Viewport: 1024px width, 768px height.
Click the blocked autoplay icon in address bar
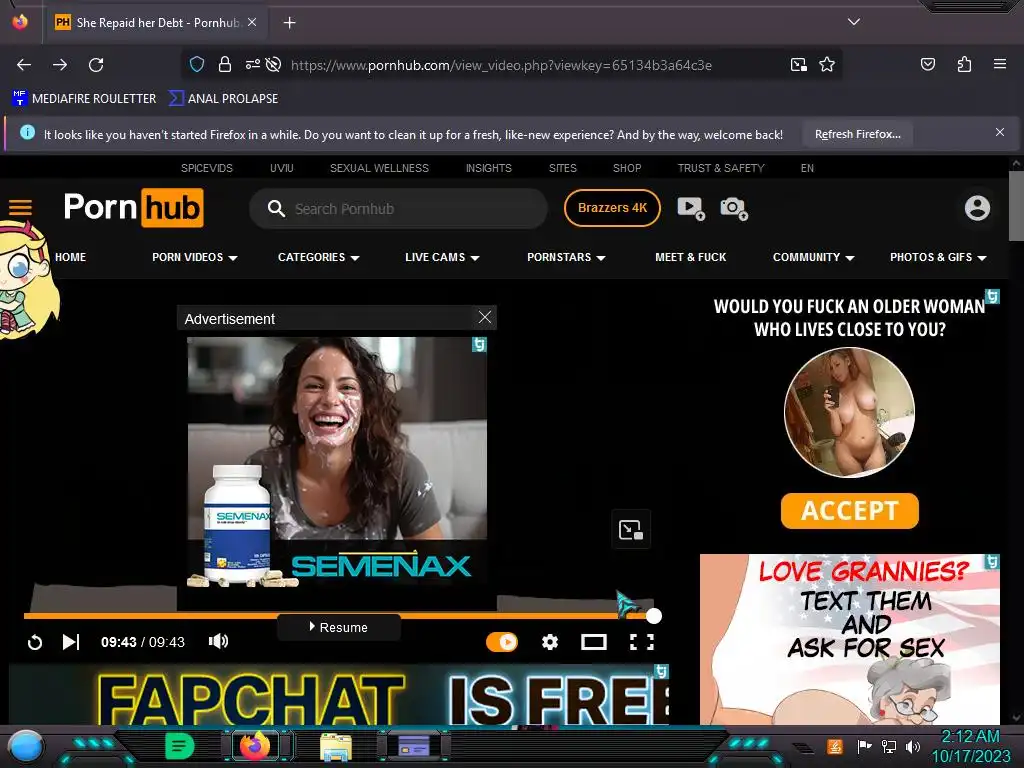(274, 64)
